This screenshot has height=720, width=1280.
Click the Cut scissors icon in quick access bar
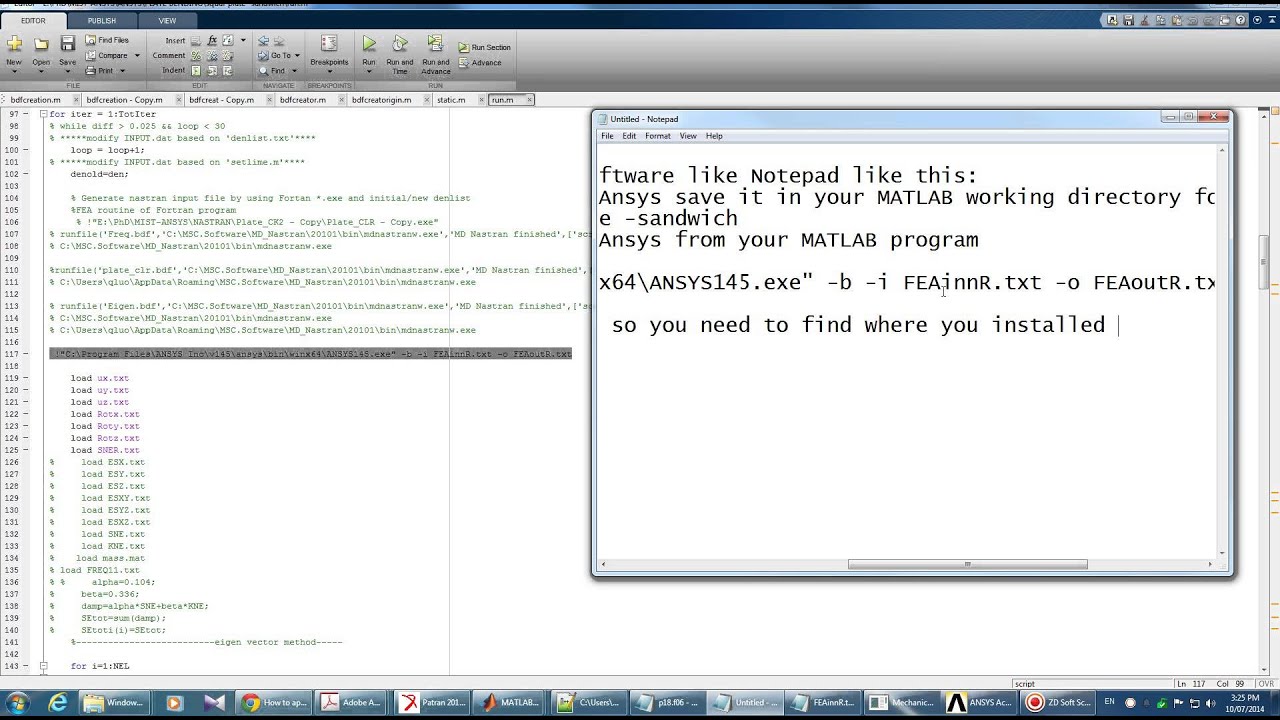1144,20
